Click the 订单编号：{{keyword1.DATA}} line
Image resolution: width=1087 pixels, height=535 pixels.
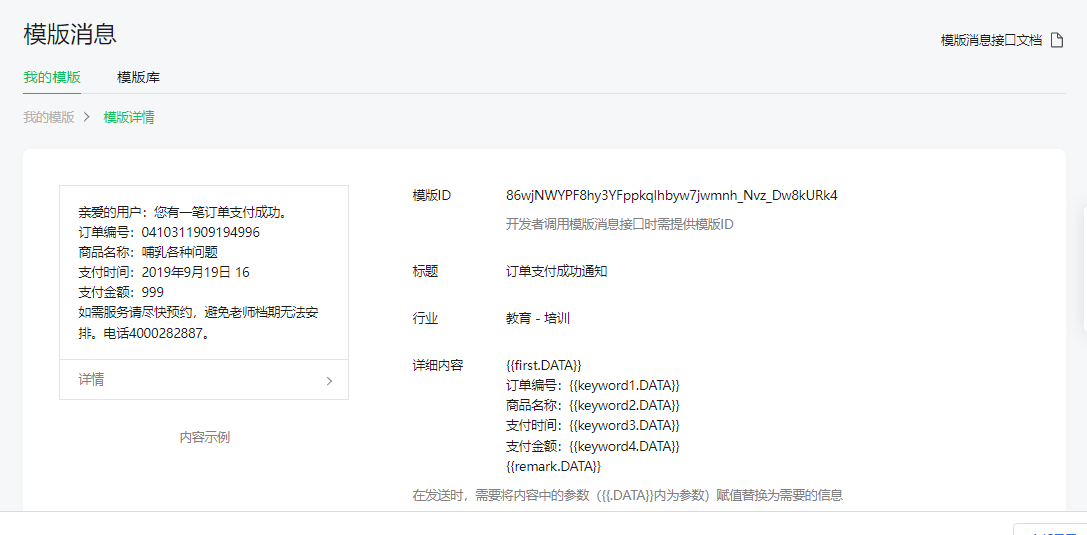coord(593,385)
